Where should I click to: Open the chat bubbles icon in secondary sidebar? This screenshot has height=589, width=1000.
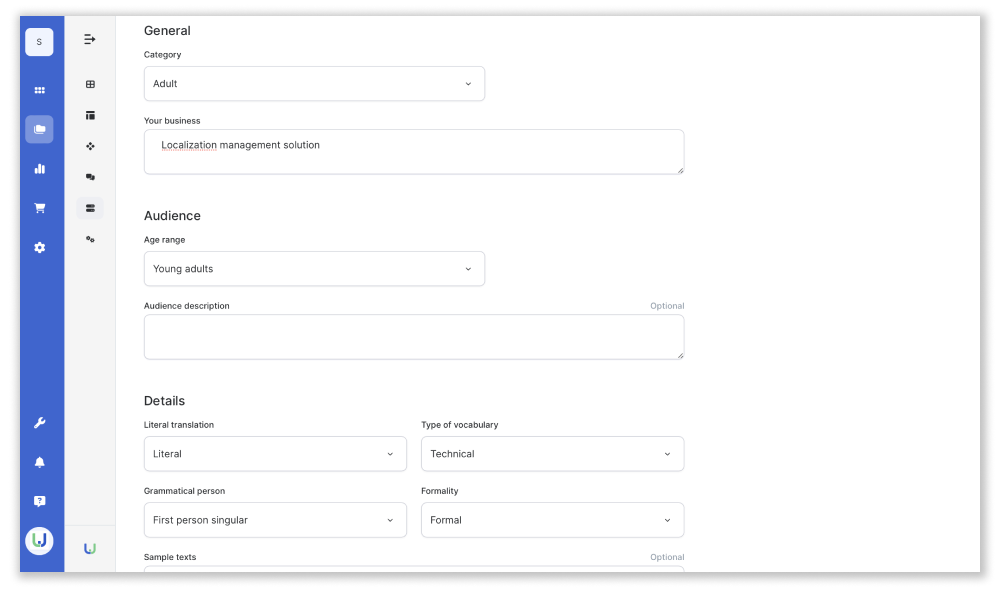(x=90, y=177)
